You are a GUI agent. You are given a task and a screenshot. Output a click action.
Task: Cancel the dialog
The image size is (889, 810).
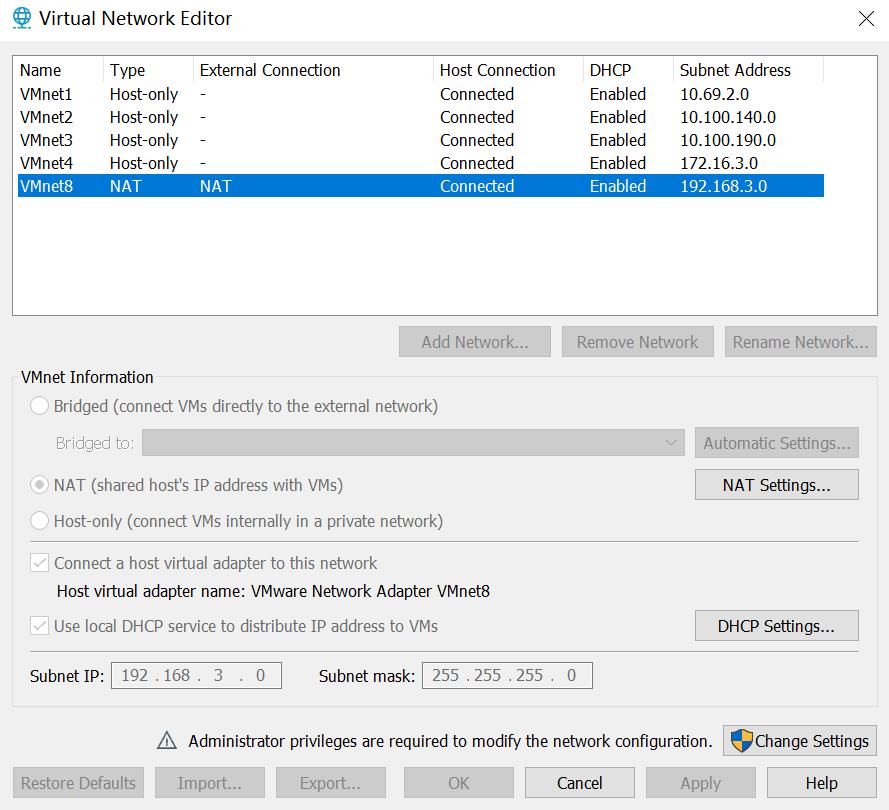[579, 783]
